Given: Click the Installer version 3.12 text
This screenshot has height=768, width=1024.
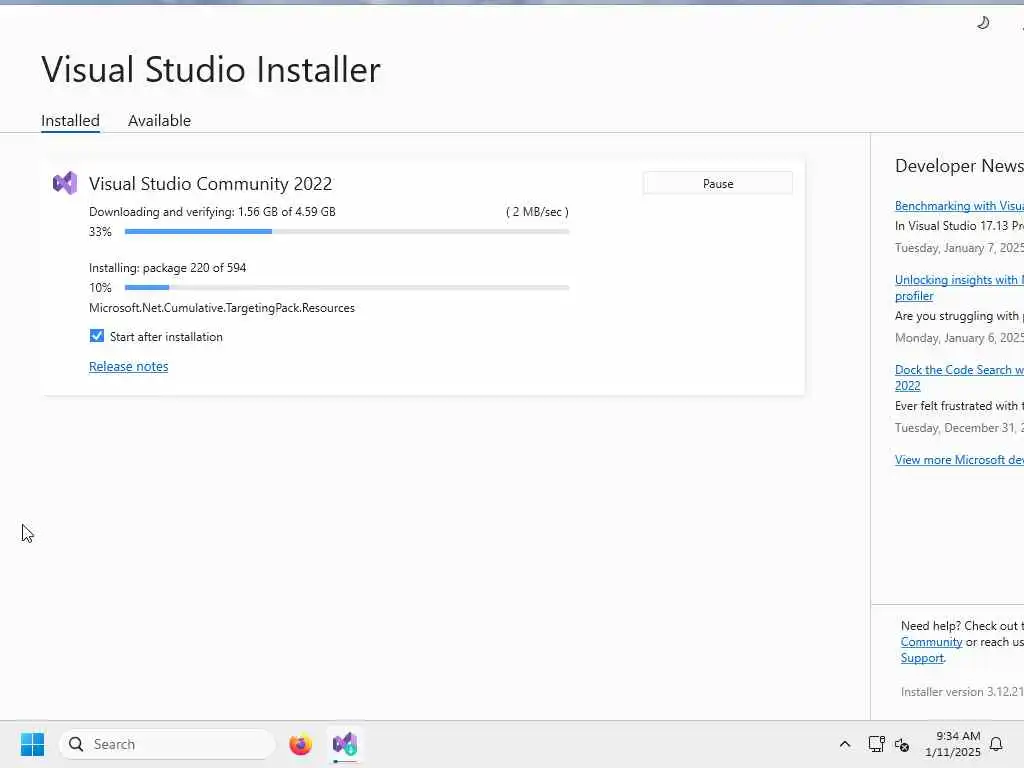Looking at the screenshot, I should click(x=962, y=692).
